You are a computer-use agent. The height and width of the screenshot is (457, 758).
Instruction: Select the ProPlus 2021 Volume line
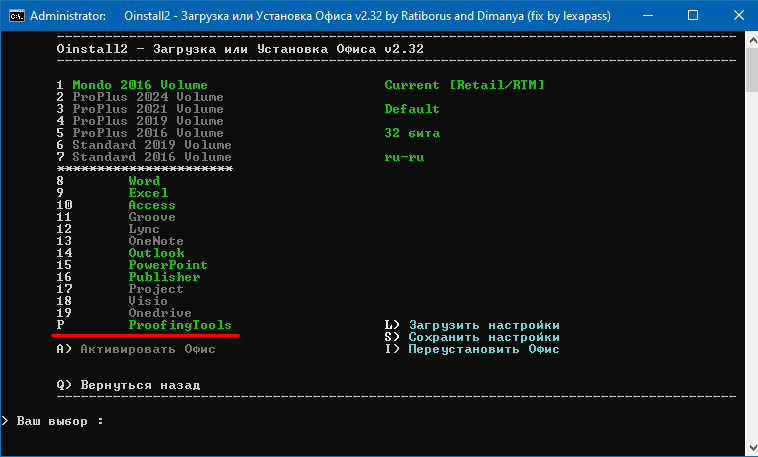pyautogui.click(x=140, y=109)
